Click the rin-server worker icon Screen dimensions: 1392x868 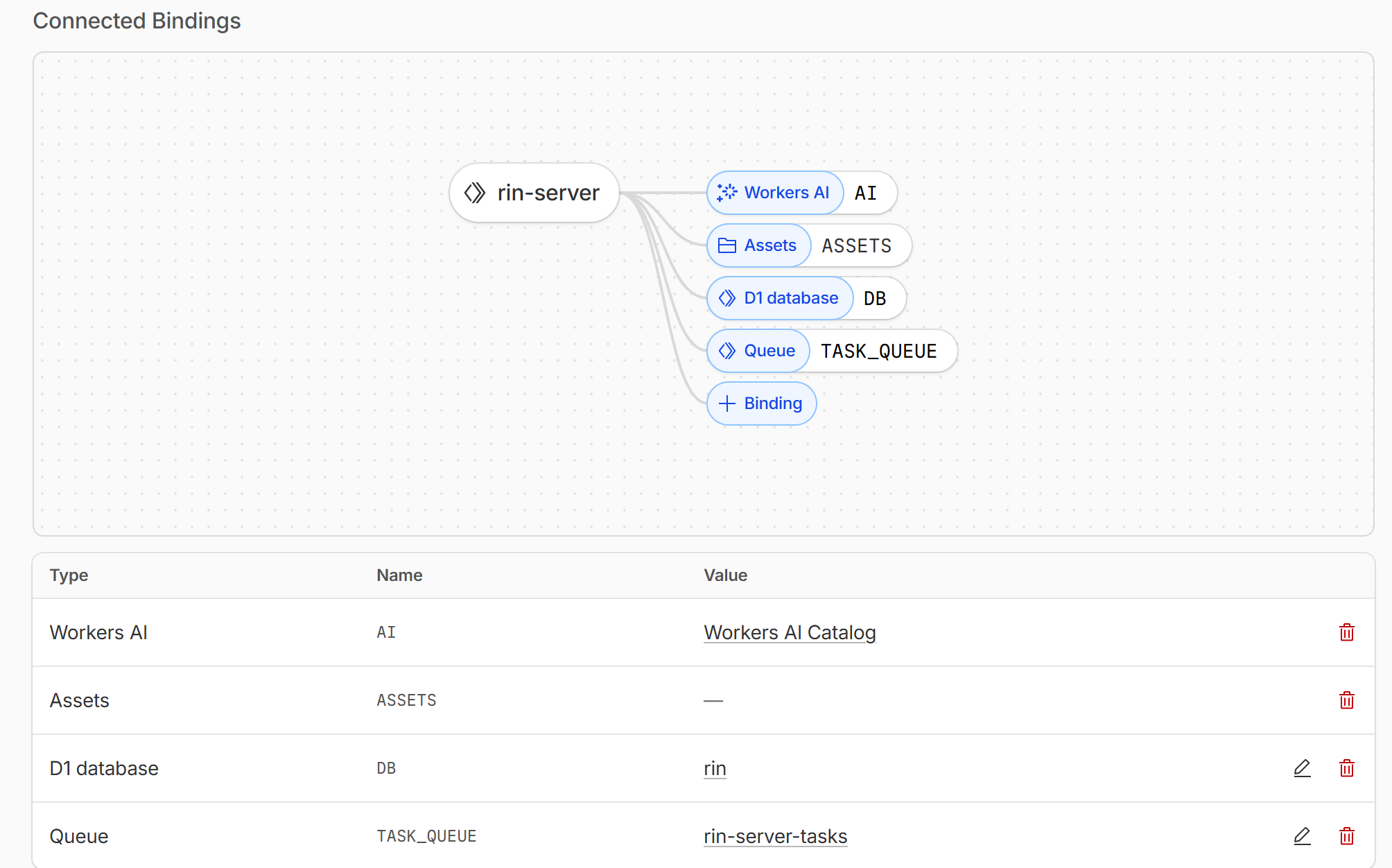tap(475, 193)
